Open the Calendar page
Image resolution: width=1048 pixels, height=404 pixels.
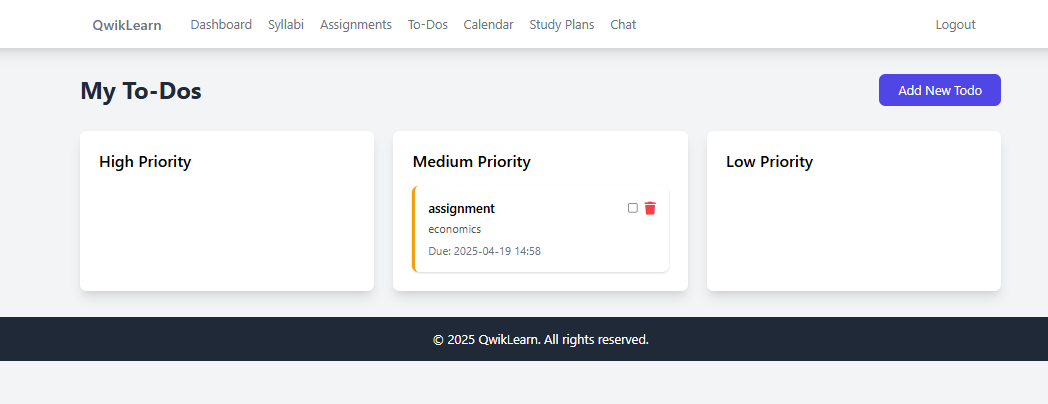[488, 25]
